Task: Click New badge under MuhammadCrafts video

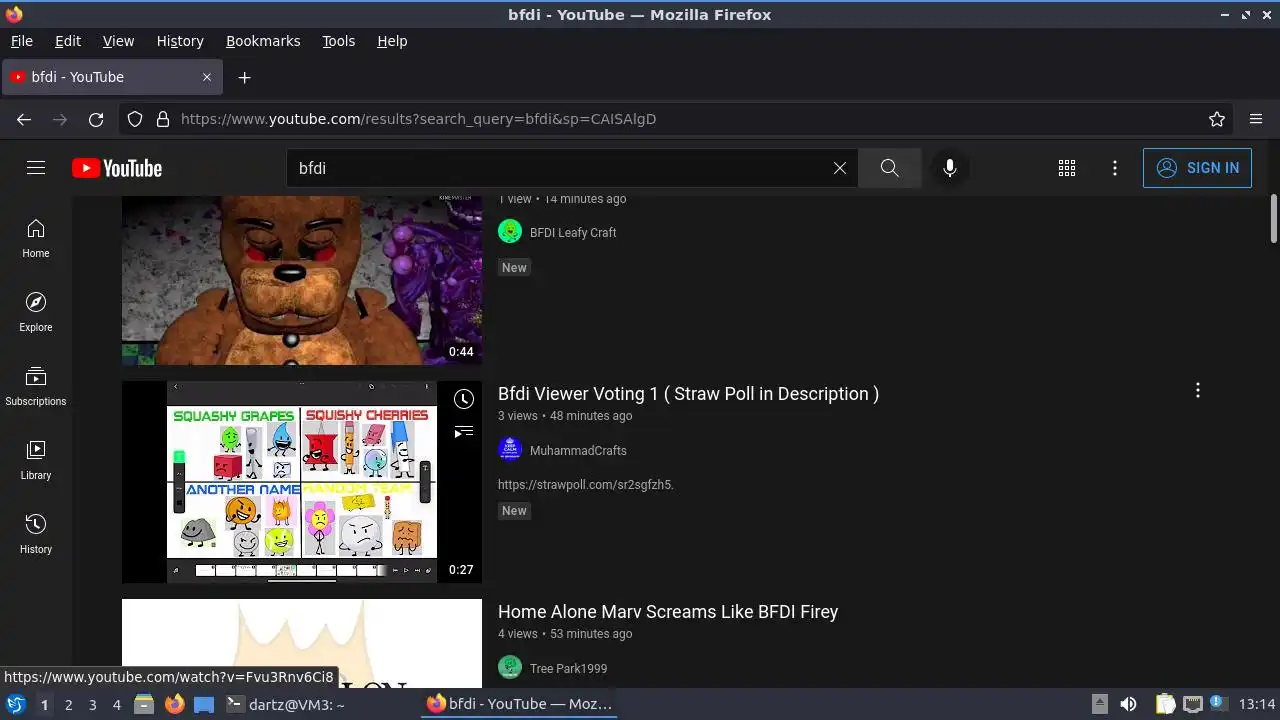Action: click(x=514, y=511)
